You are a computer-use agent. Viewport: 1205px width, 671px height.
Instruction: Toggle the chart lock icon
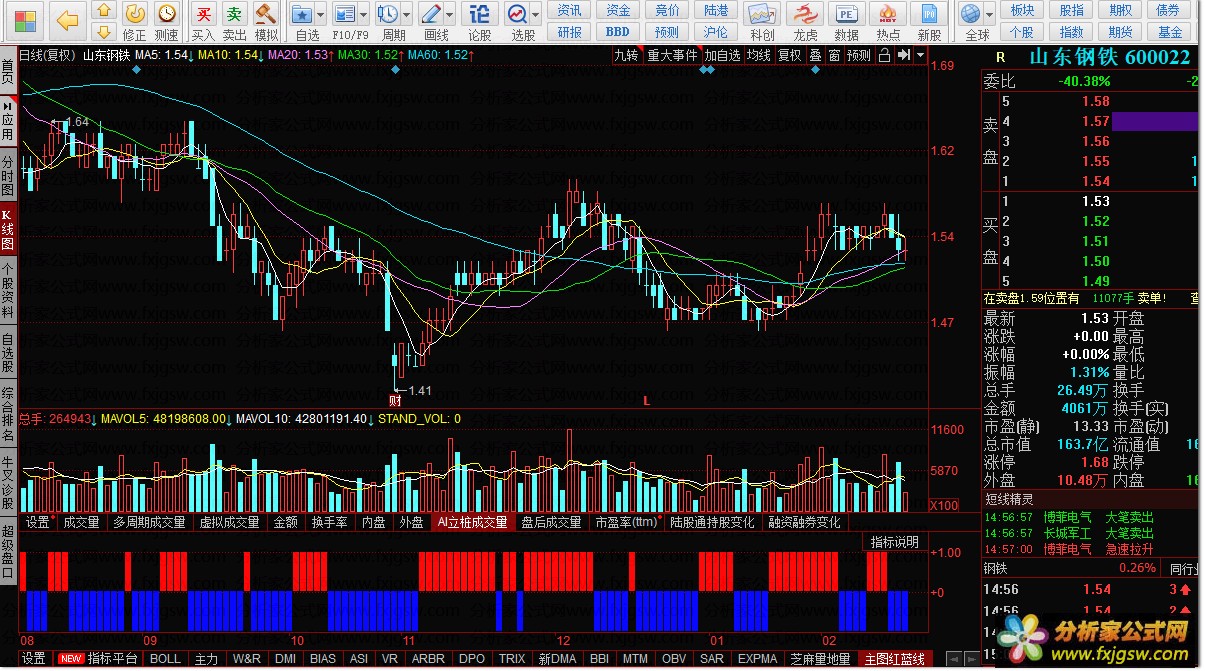[x=884, y=55]
